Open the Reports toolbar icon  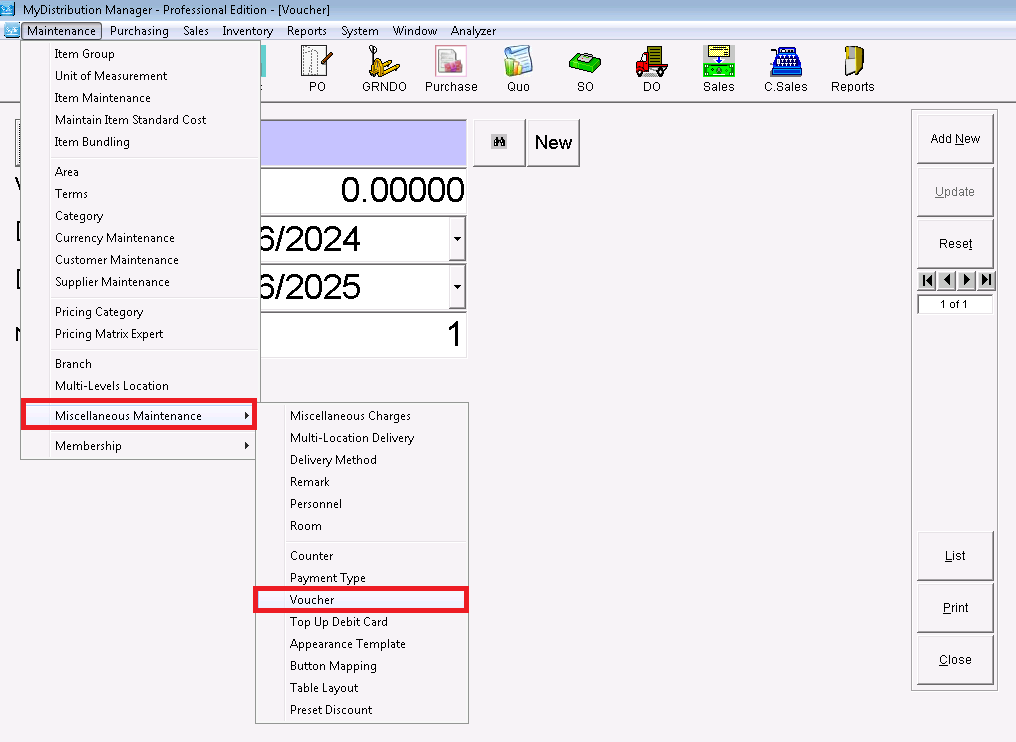853,69
